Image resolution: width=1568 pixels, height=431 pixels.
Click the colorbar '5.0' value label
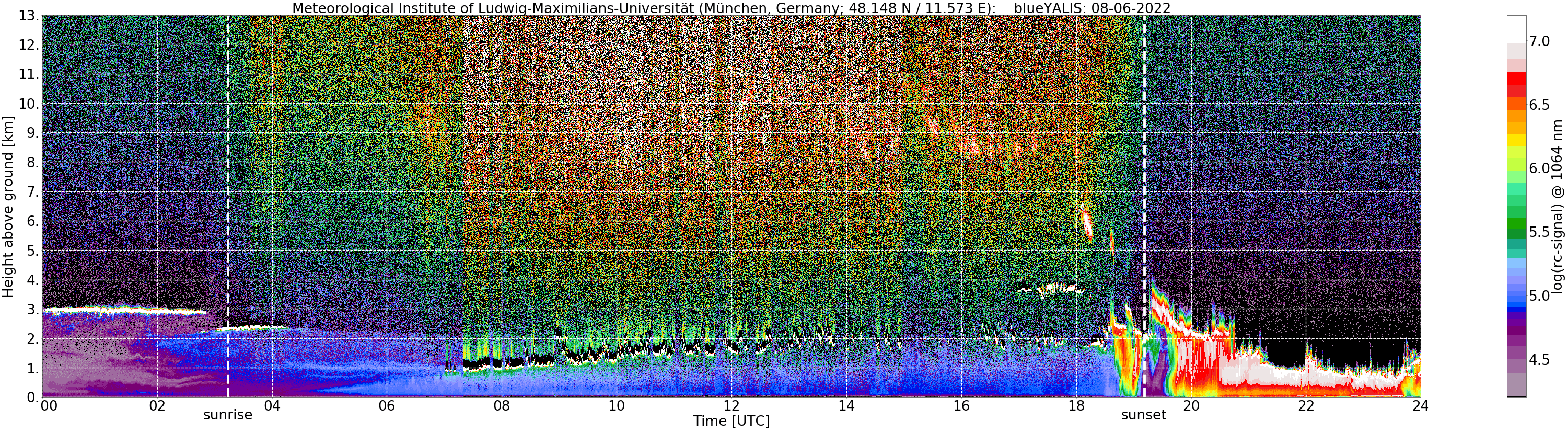[1539, 296]
